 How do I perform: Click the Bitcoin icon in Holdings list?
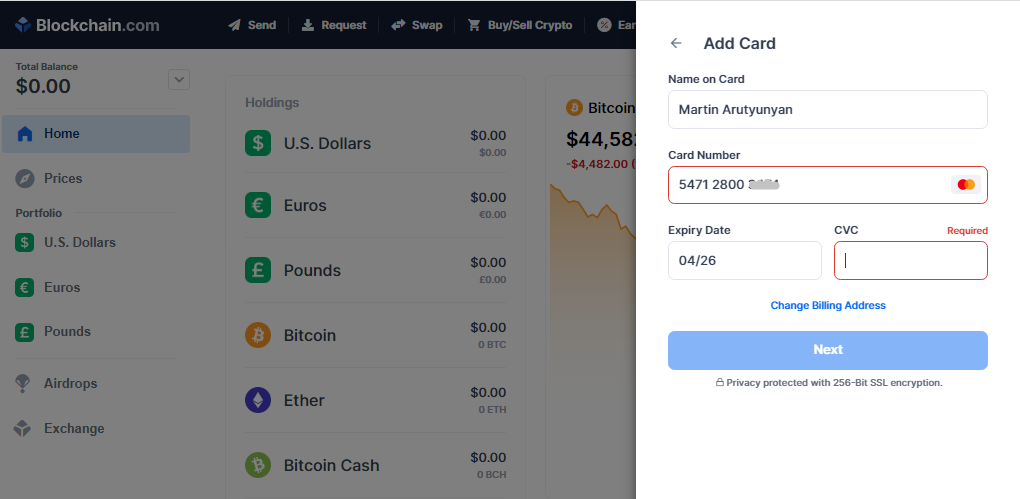258,335
